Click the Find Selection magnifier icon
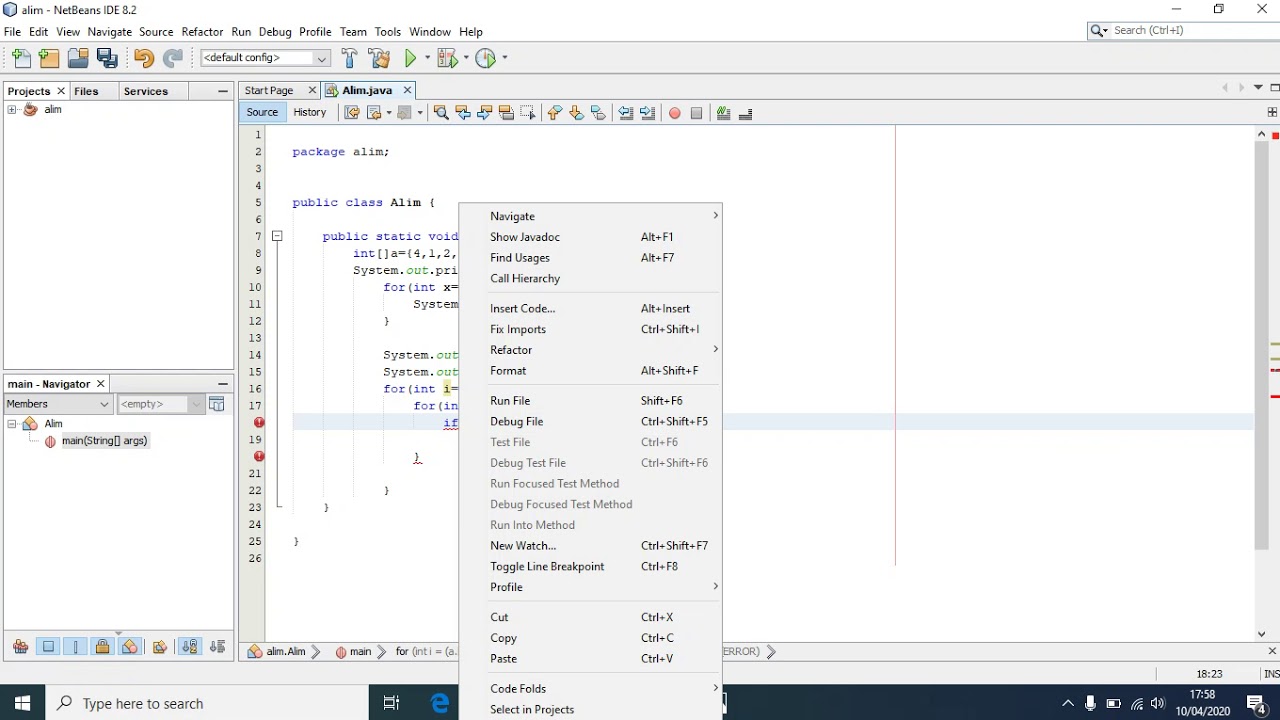 coord(440,113)
